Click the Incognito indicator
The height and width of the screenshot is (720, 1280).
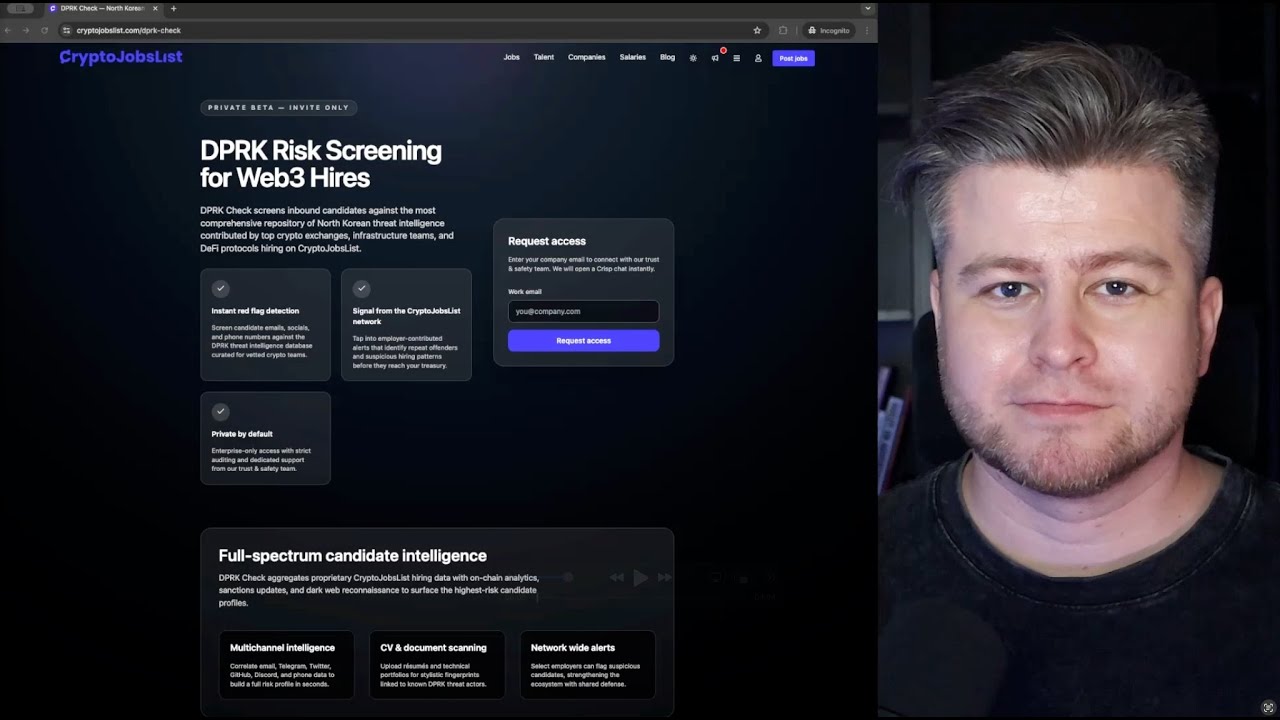point(828,30)
